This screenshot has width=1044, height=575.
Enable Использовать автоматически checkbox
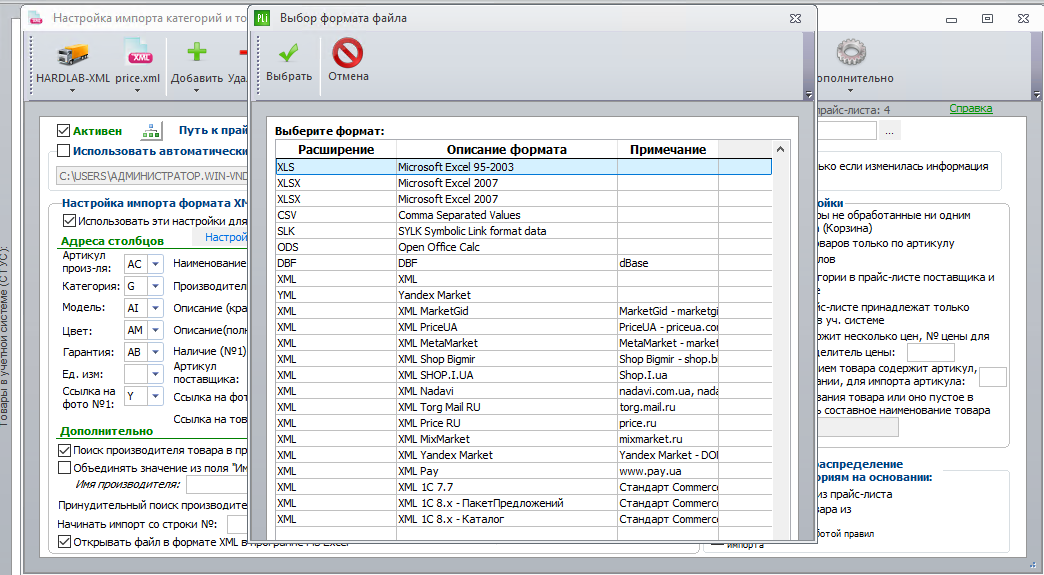[x=63, y=150]
